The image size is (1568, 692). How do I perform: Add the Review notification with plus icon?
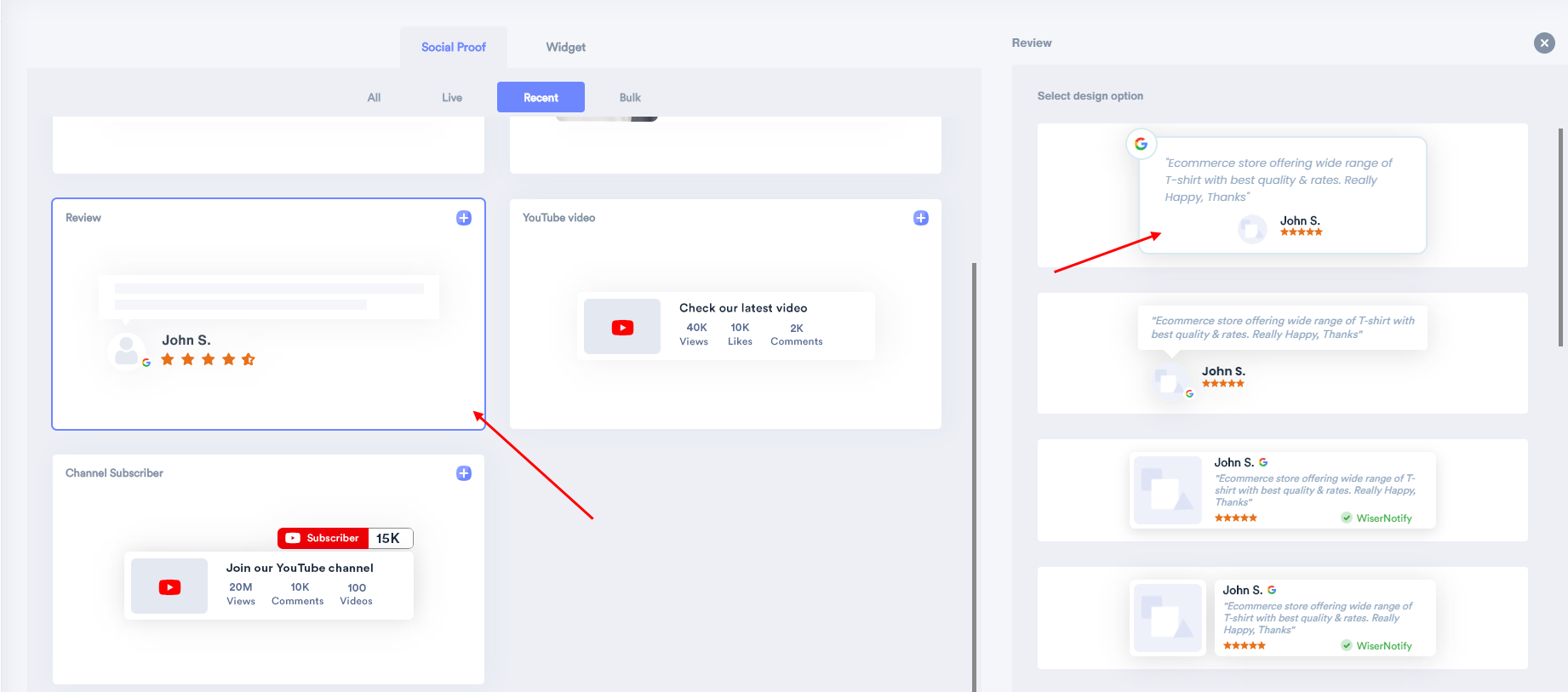(x=464, y=218)
